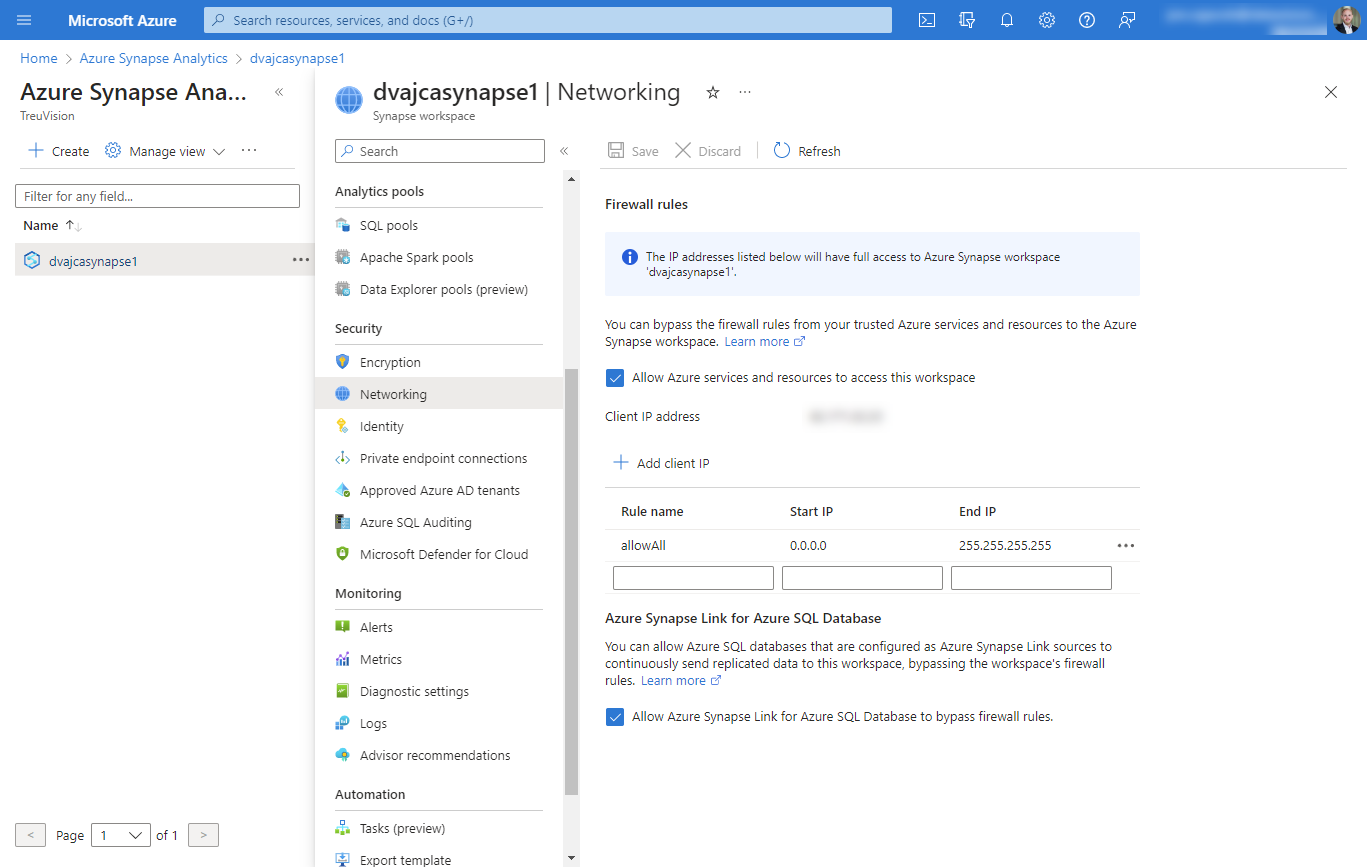Close the Networking blade with the X

(x=1331, y=92)
